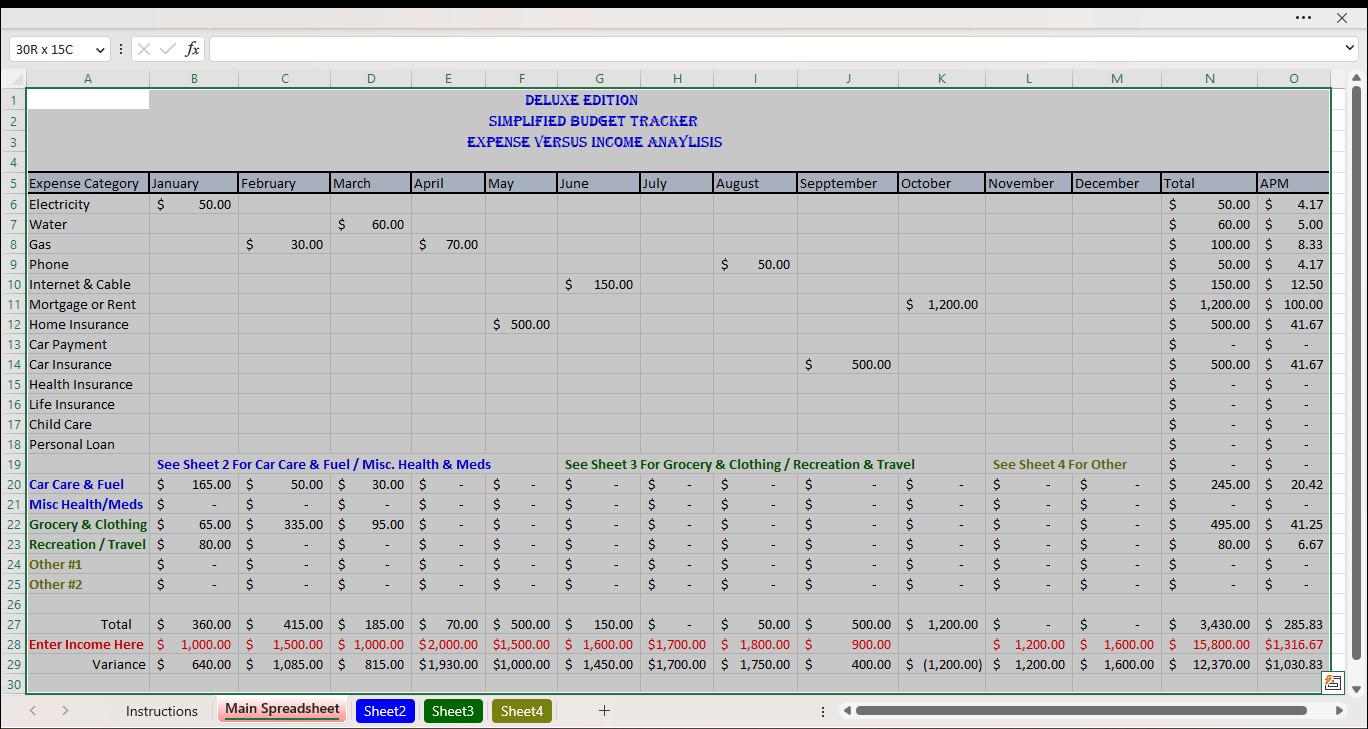Viewport: 1368px width, 729px height.
Task: Click the vertical scrollbar up arrow
Action: [x=1357, y=77]
